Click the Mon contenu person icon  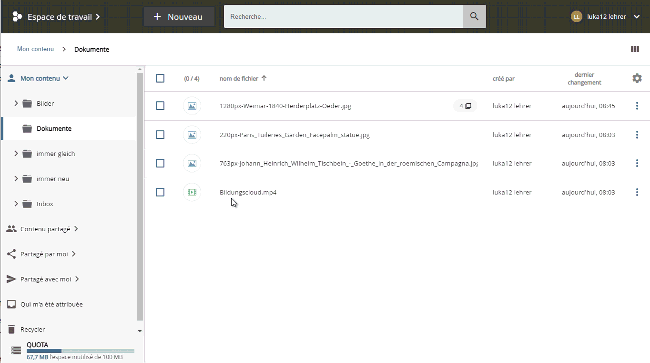pyautogui.click(x=12, y=78)
